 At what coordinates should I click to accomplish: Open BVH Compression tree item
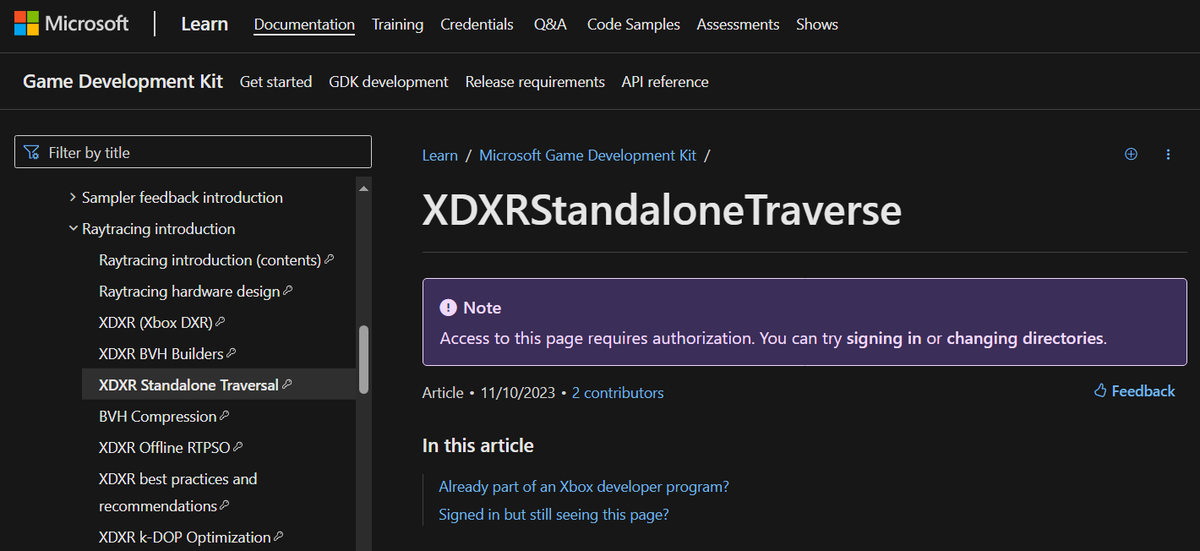(x=158, y=416)
